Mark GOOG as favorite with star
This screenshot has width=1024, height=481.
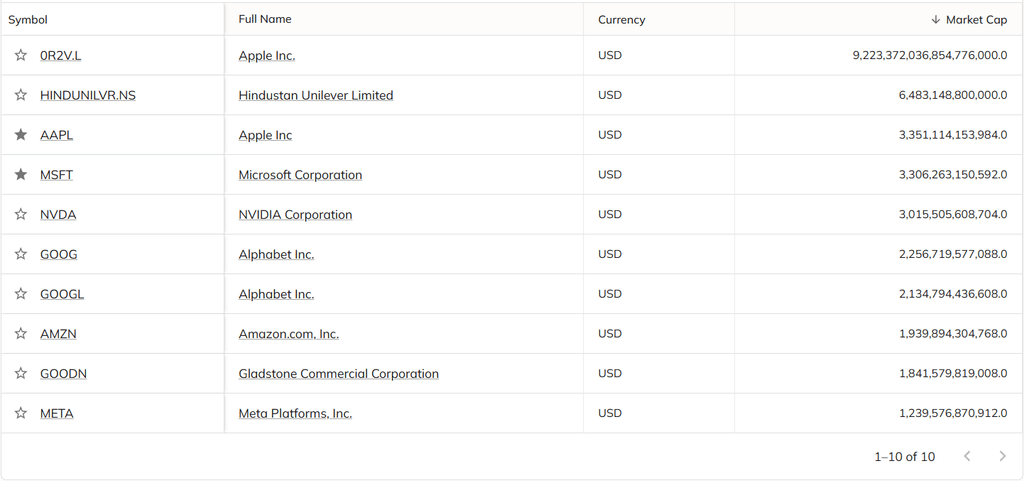coord(20,254)
